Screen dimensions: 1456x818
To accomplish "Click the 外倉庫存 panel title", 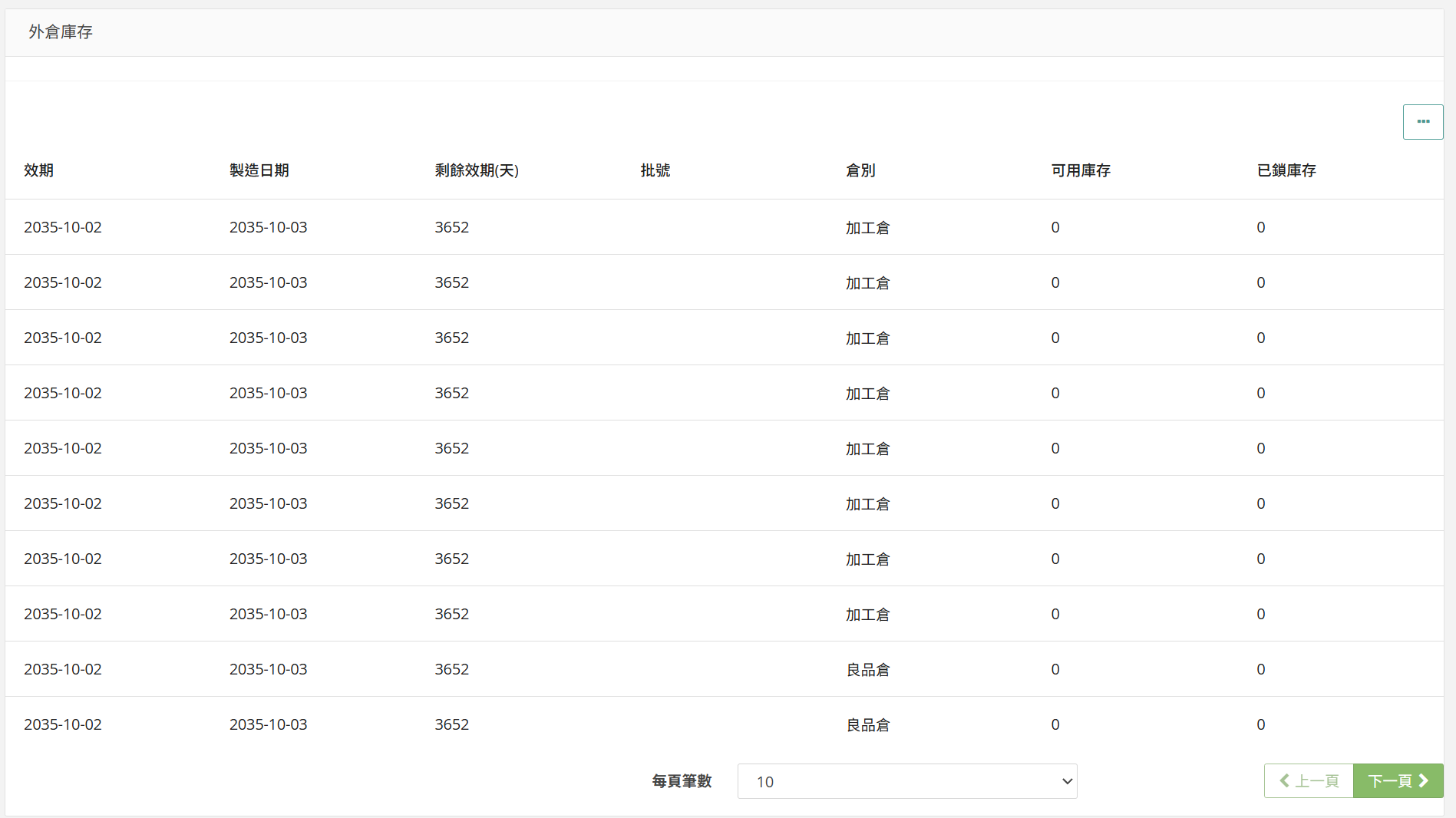I will [x=61, y=32].
